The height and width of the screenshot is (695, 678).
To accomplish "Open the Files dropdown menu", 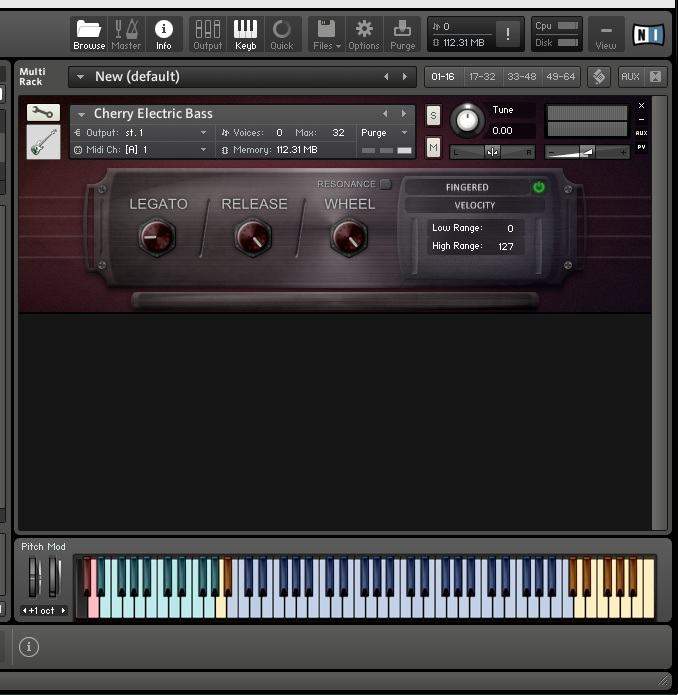I will pyautogui.click(x=326, y=34).
